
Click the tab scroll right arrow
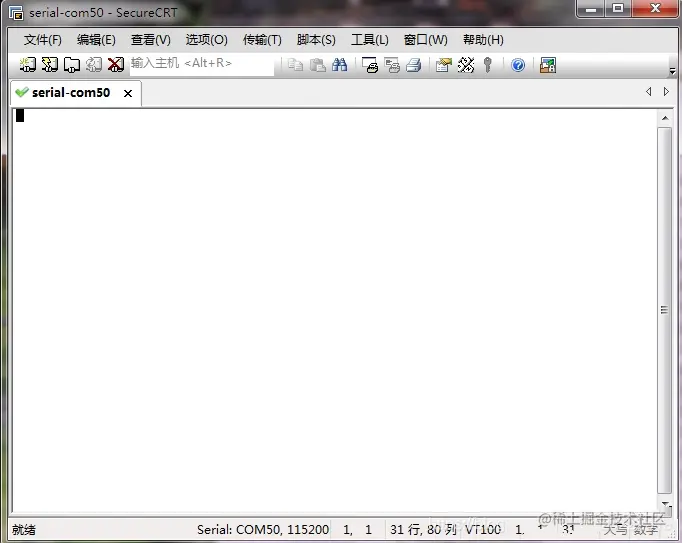pos(666,91)
